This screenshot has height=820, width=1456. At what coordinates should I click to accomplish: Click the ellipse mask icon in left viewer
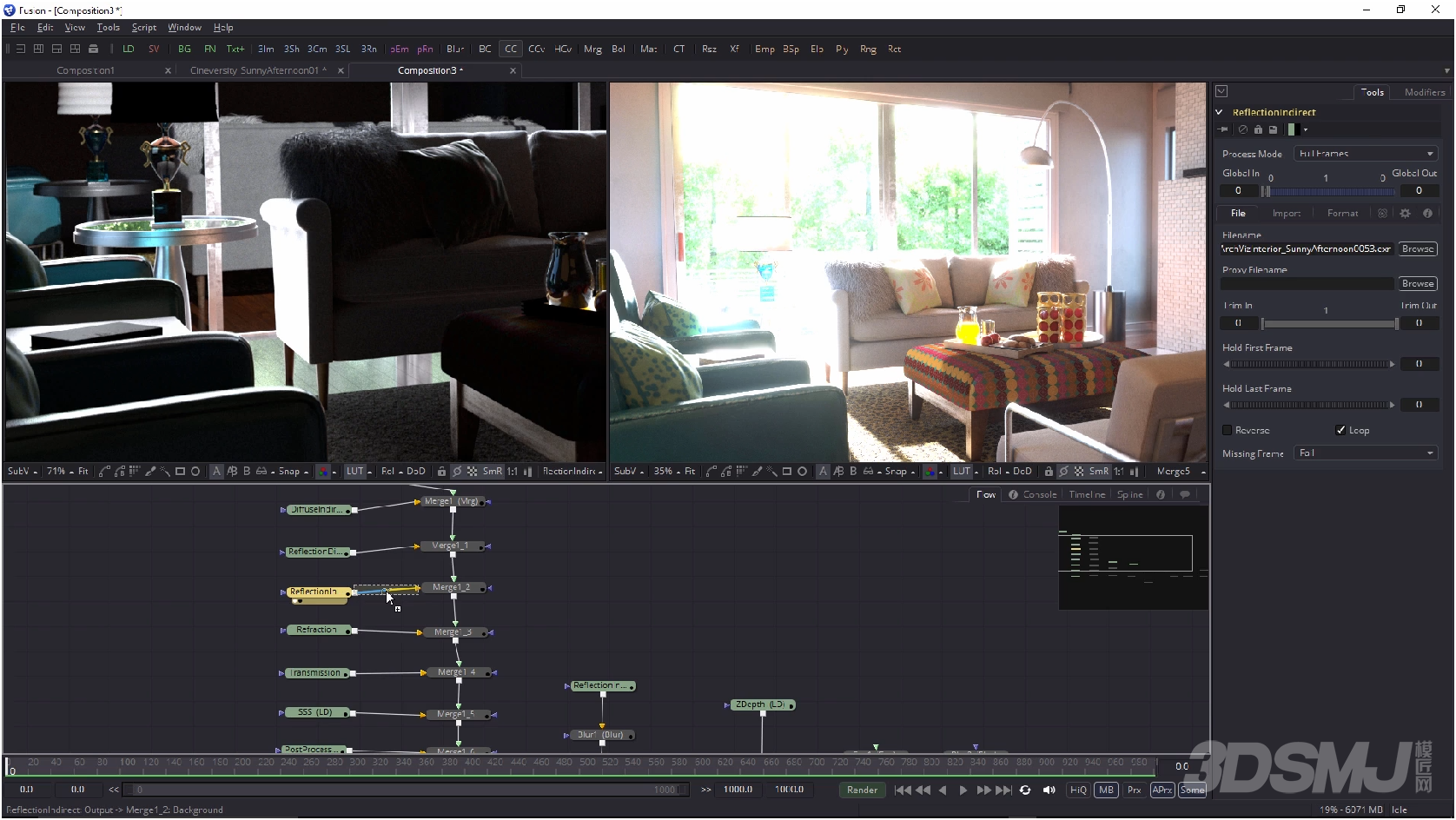point(195,472)
